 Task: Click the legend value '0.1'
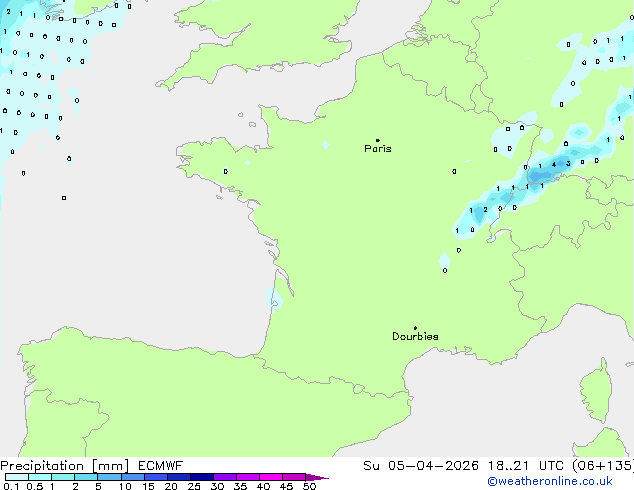click(11, 486)
